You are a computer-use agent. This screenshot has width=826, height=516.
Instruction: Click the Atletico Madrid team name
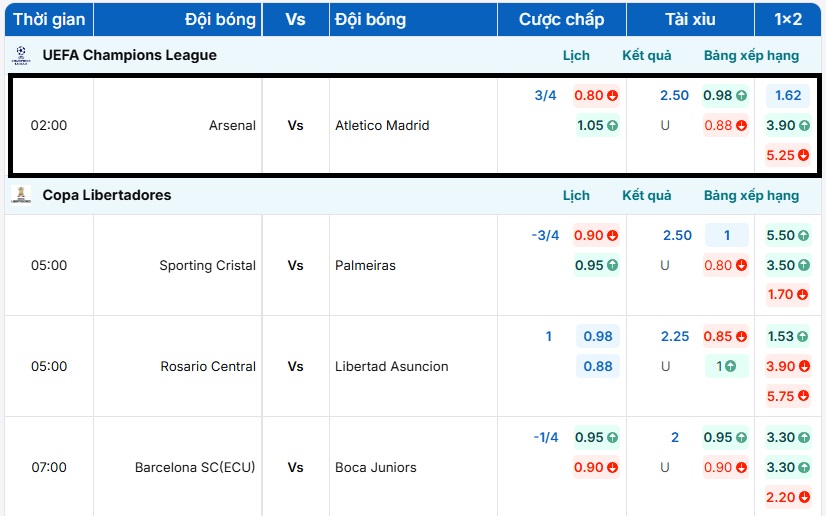(x=382, y=126)
